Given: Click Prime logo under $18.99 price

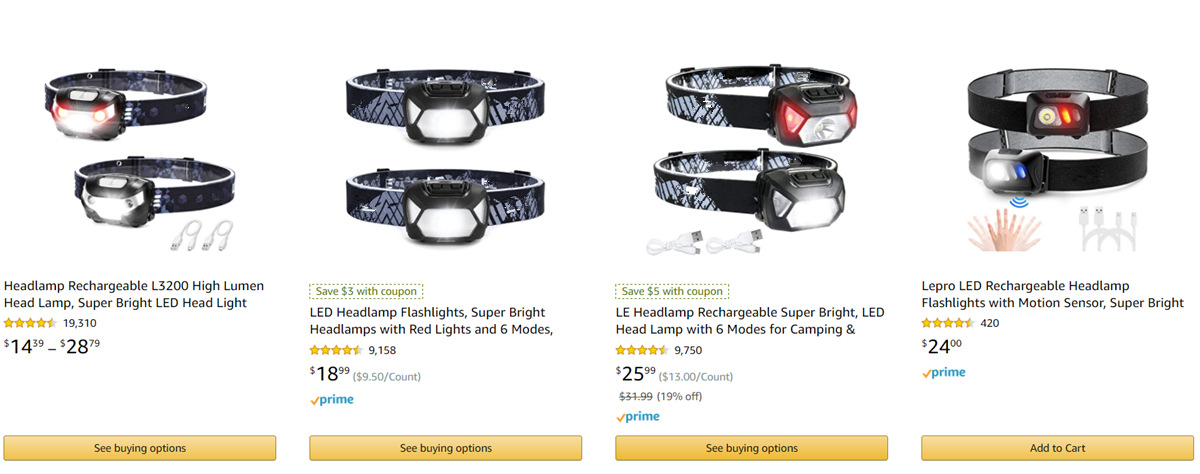Looking at the screenshot, I should 331,400.
